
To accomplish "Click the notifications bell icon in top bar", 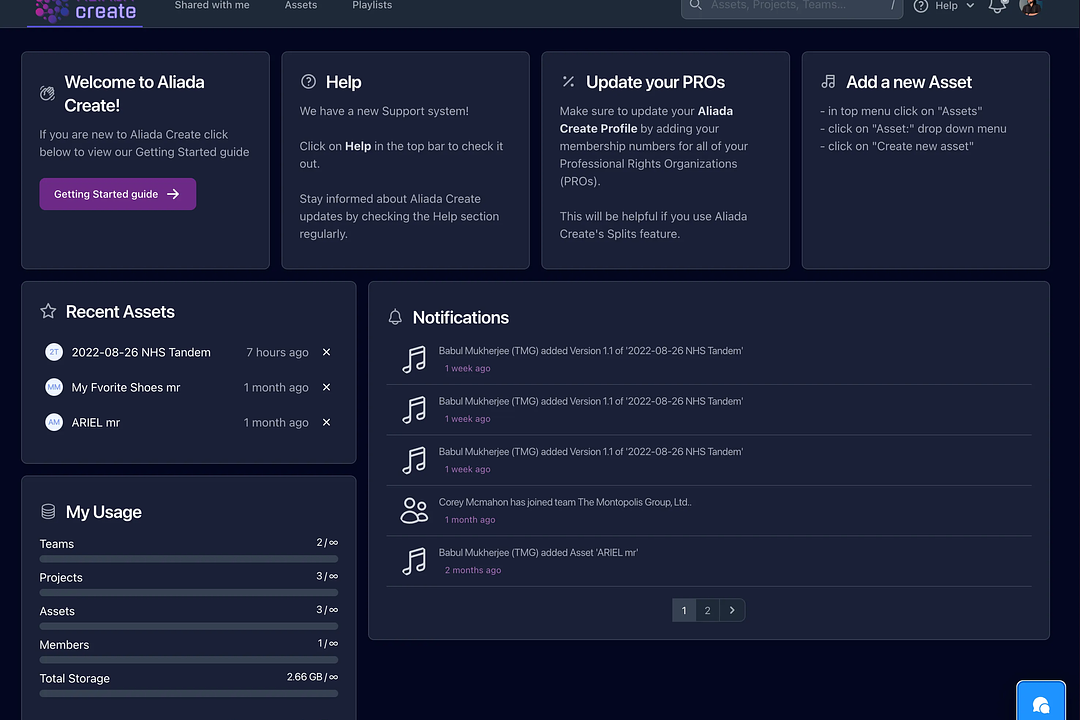I will pyautogui.click(x=997, y=6).
